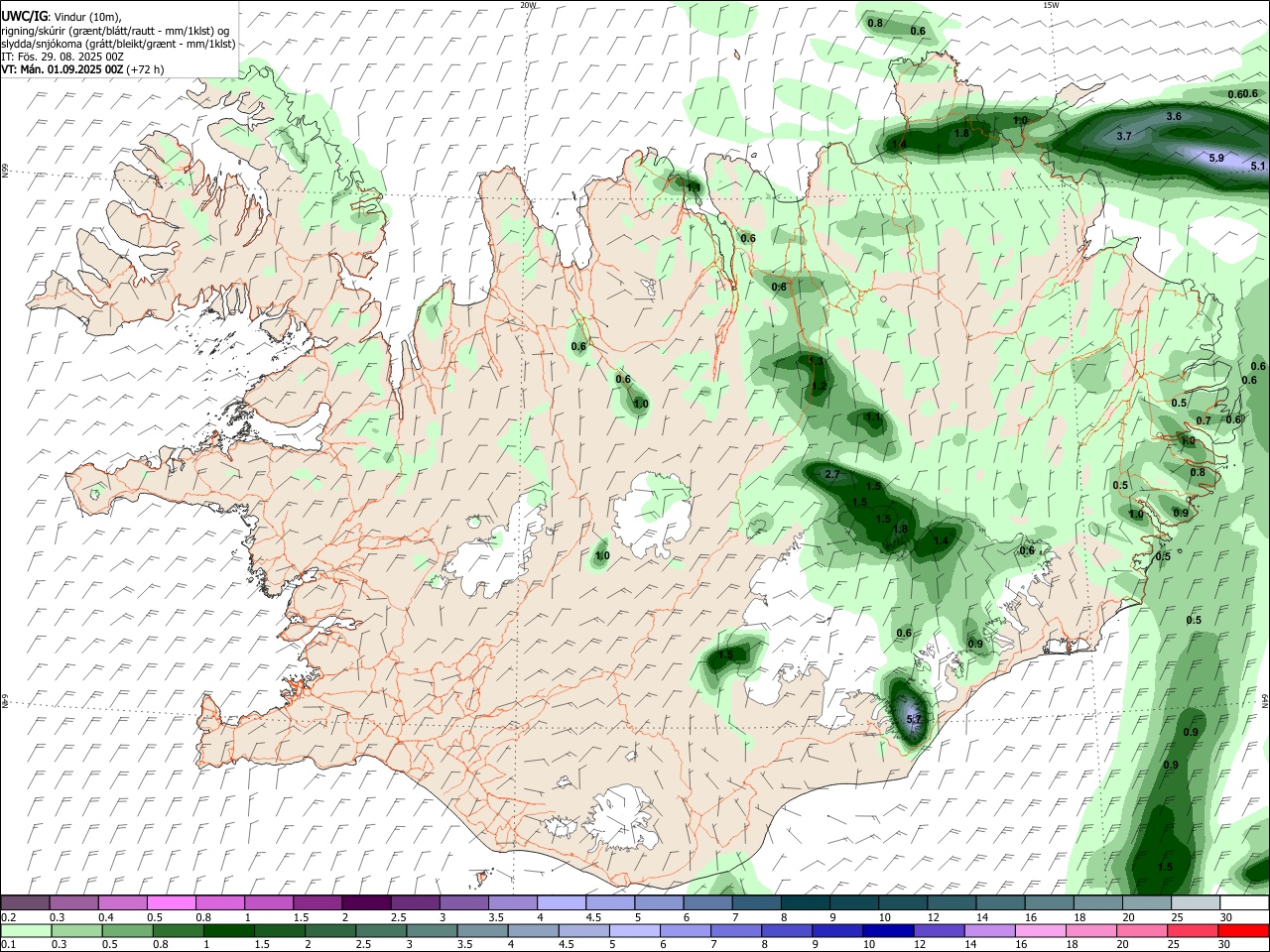Pick the dark teal 8 swatch in upper legend
Viewport: 1270px width, 952px height.
coord(806,902)
